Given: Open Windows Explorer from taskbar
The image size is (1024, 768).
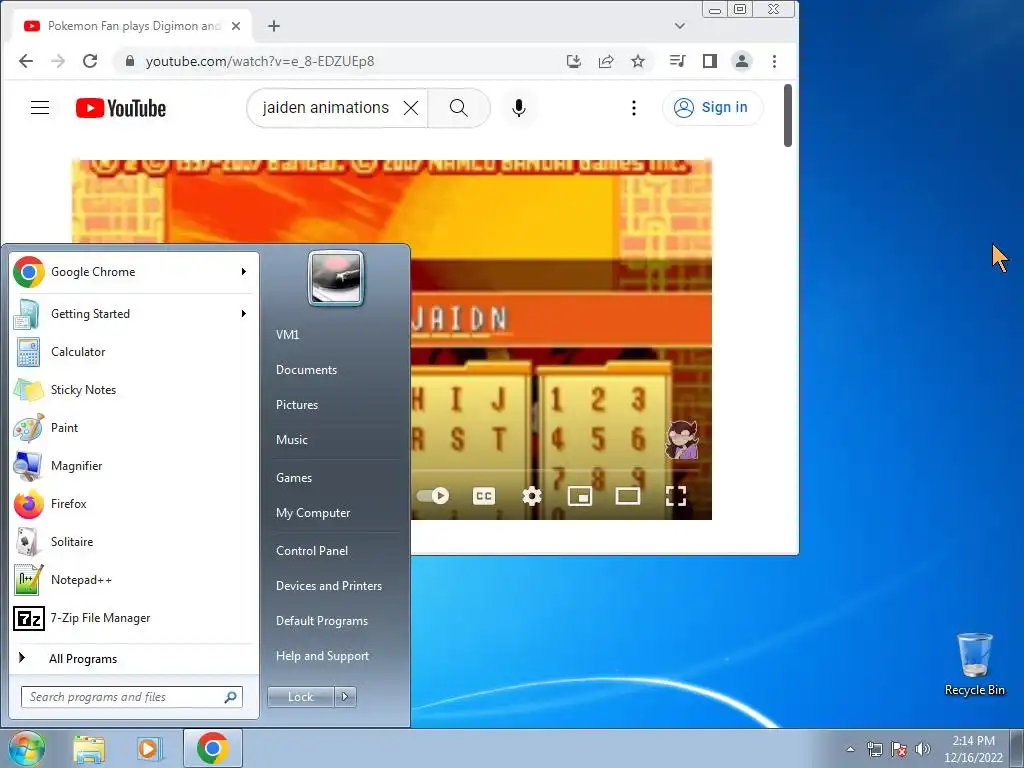Looking at the screenshot, I should [x=89, y=749].
